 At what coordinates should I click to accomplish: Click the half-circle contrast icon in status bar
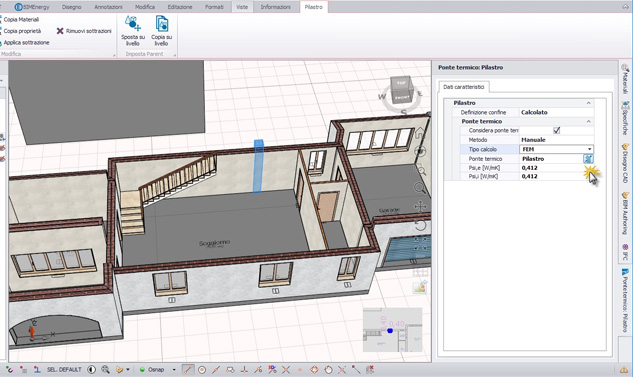92,369
